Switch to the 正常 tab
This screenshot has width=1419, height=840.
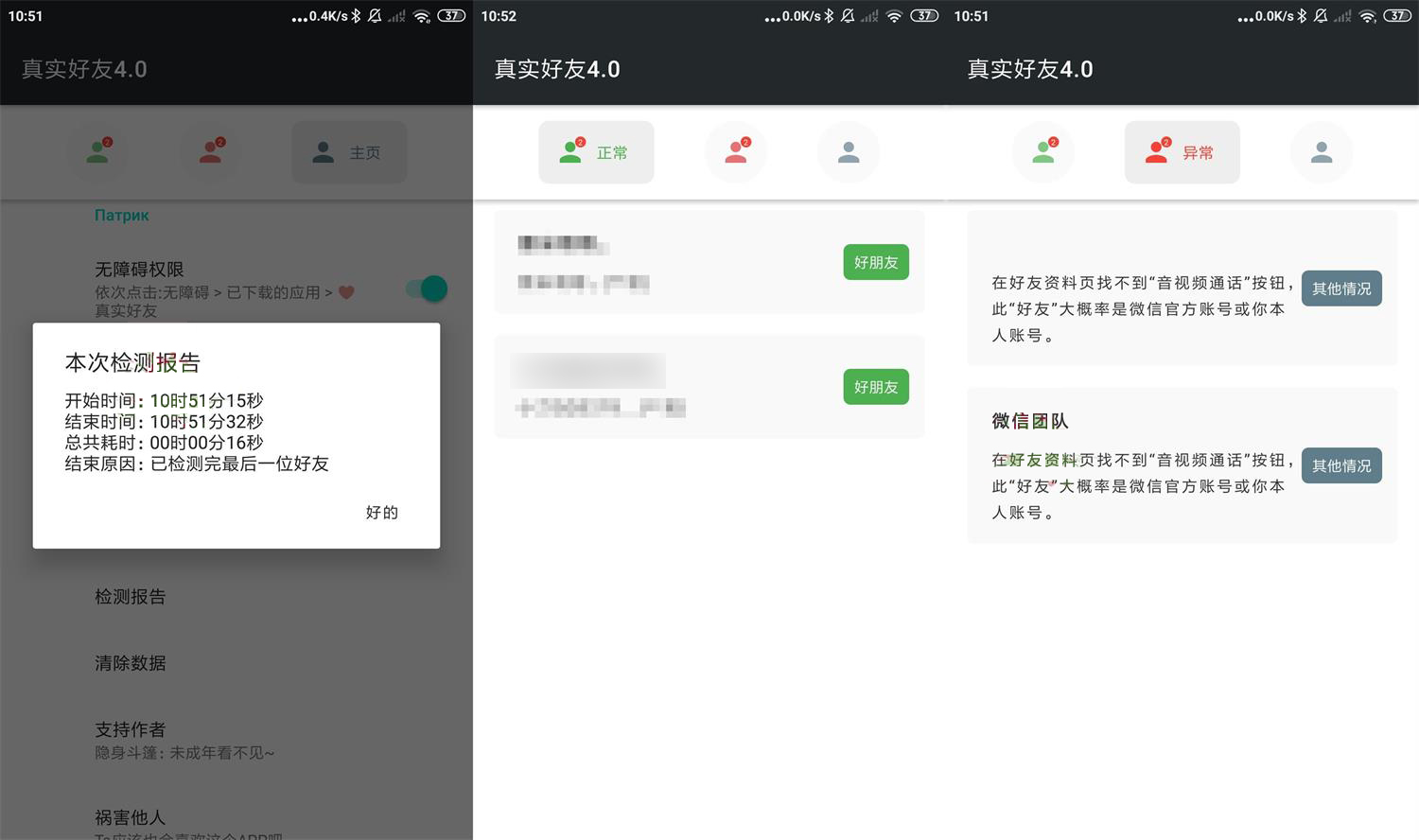point(596,151)
